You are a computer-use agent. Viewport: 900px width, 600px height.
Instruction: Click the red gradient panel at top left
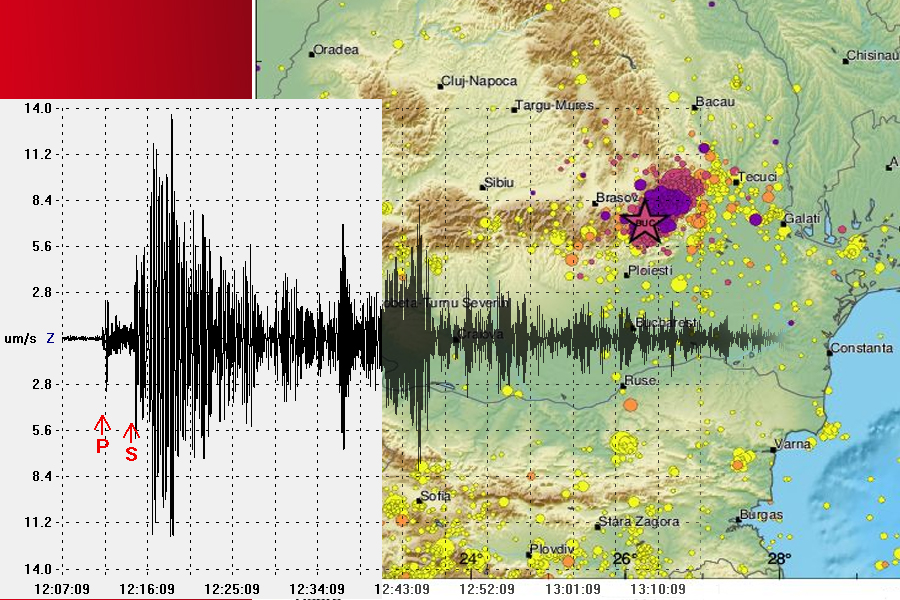[125, 47]
